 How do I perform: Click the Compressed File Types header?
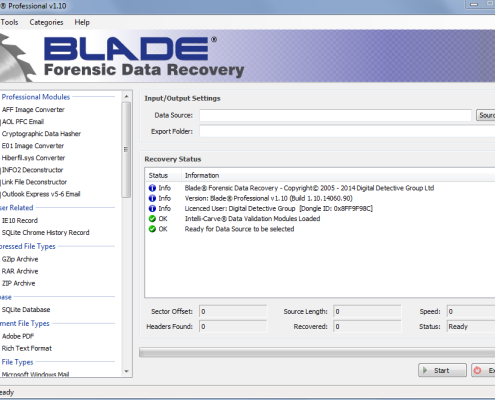point(28,246)
